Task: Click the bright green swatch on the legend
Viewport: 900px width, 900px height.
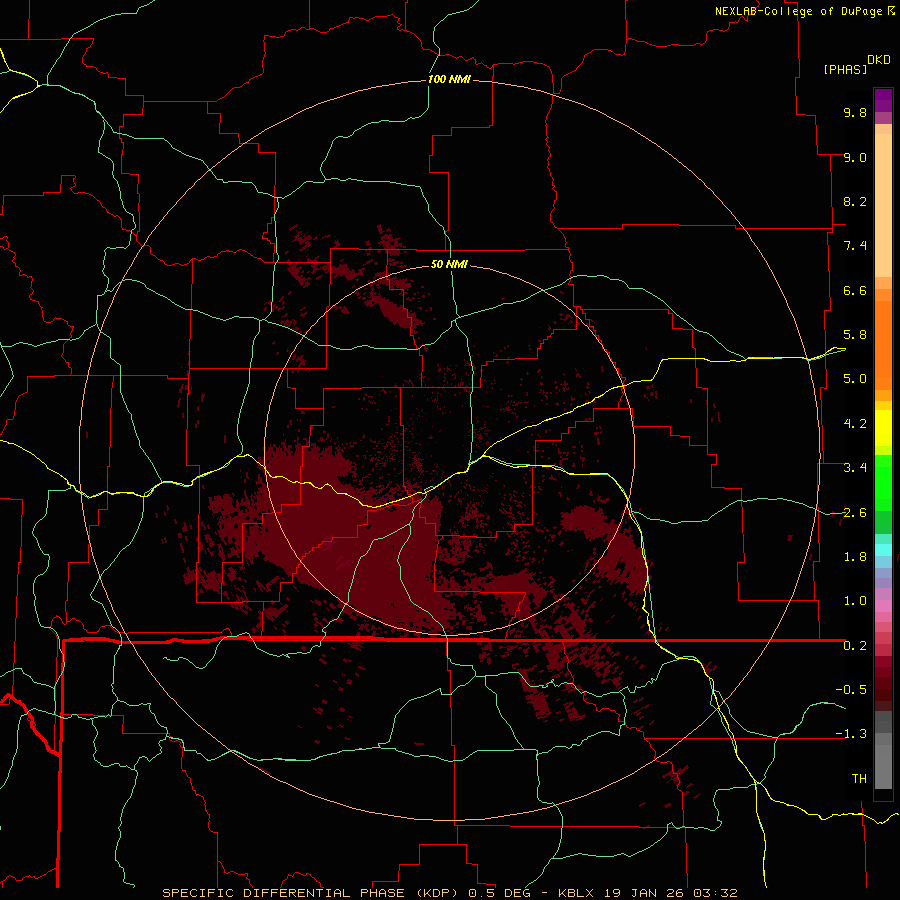Action: (x=883, y=482)
